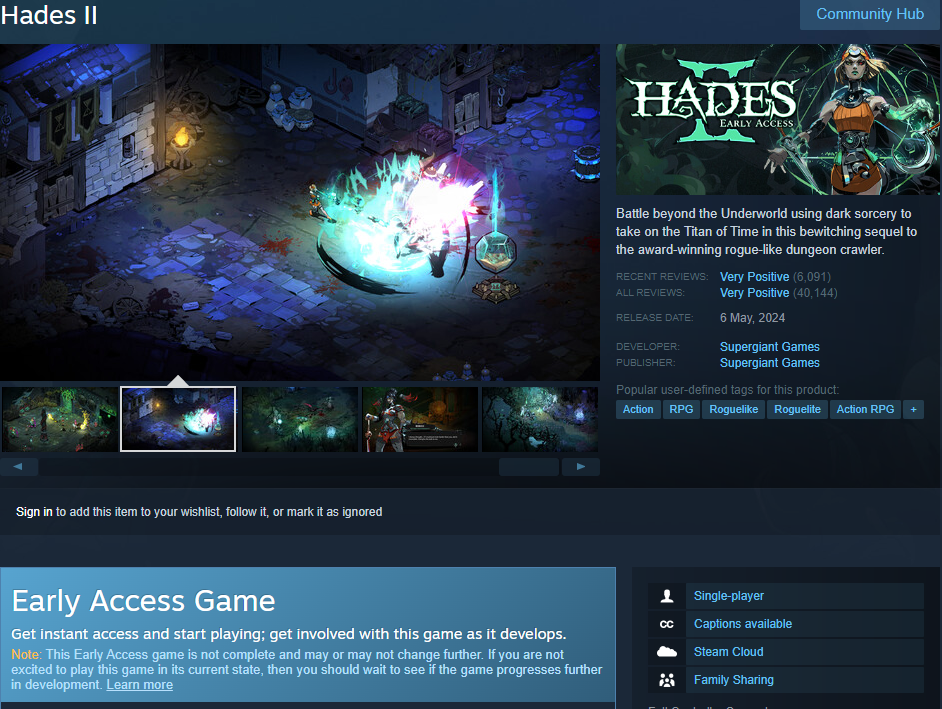
Task: Select the Action tag
Action: click(x=638, y=409)
